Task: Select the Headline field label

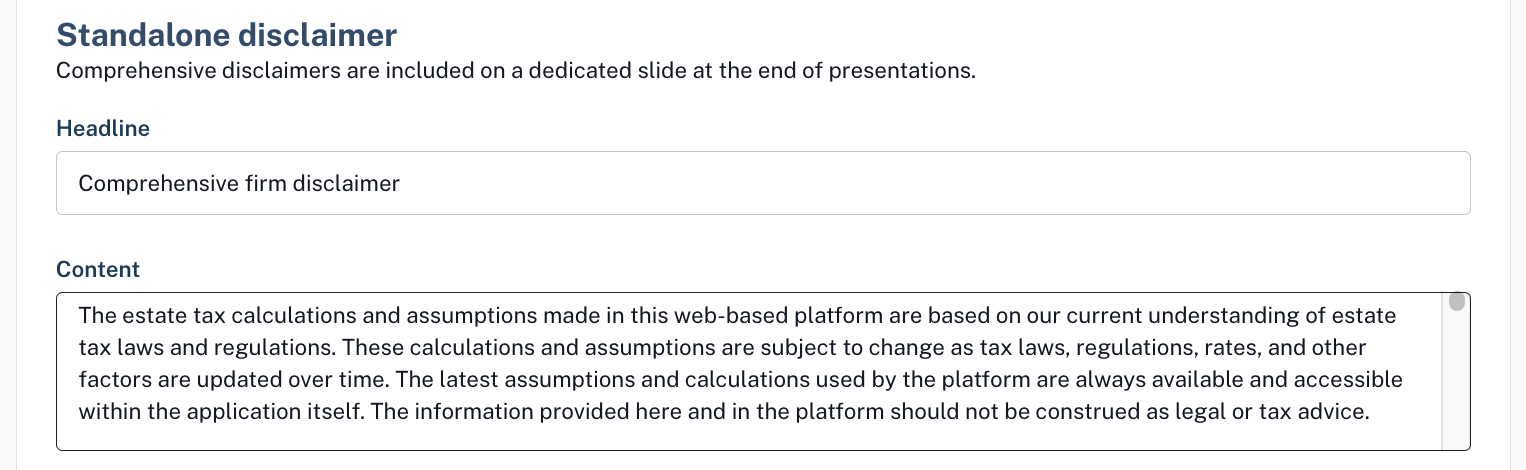Action: (103, 129)
